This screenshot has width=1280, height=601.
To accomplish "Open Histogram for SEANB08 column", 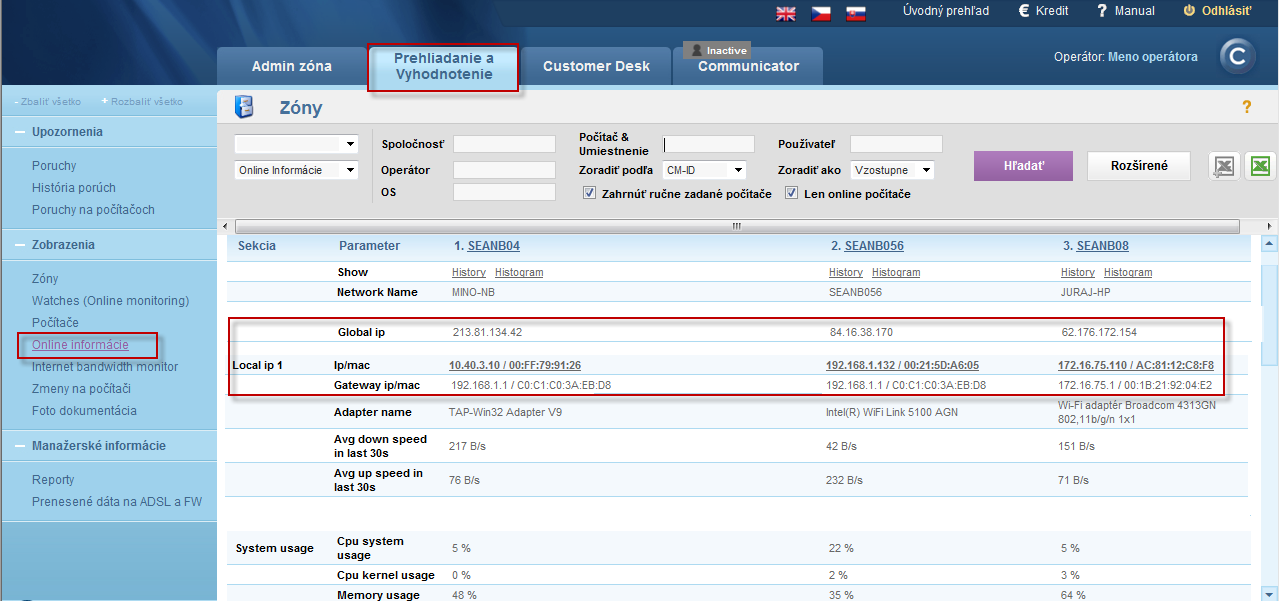I will click(x=1128, y=273).
